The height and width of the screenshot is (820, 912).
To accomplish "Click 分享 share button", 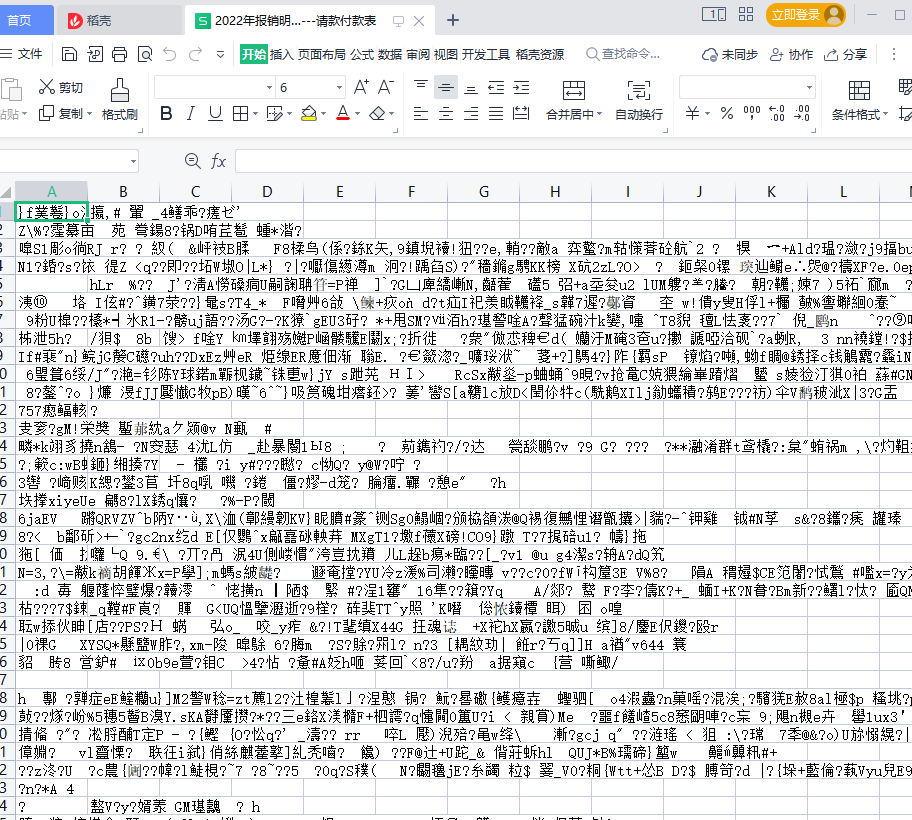I will point(846,54).
